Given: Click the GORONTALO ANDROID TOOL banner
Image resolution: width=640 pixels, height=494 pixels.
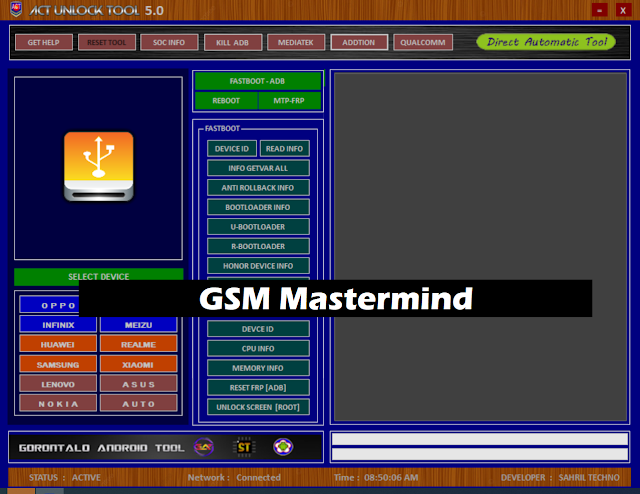Looking at the screenshot, I should [x=102, y=447].
